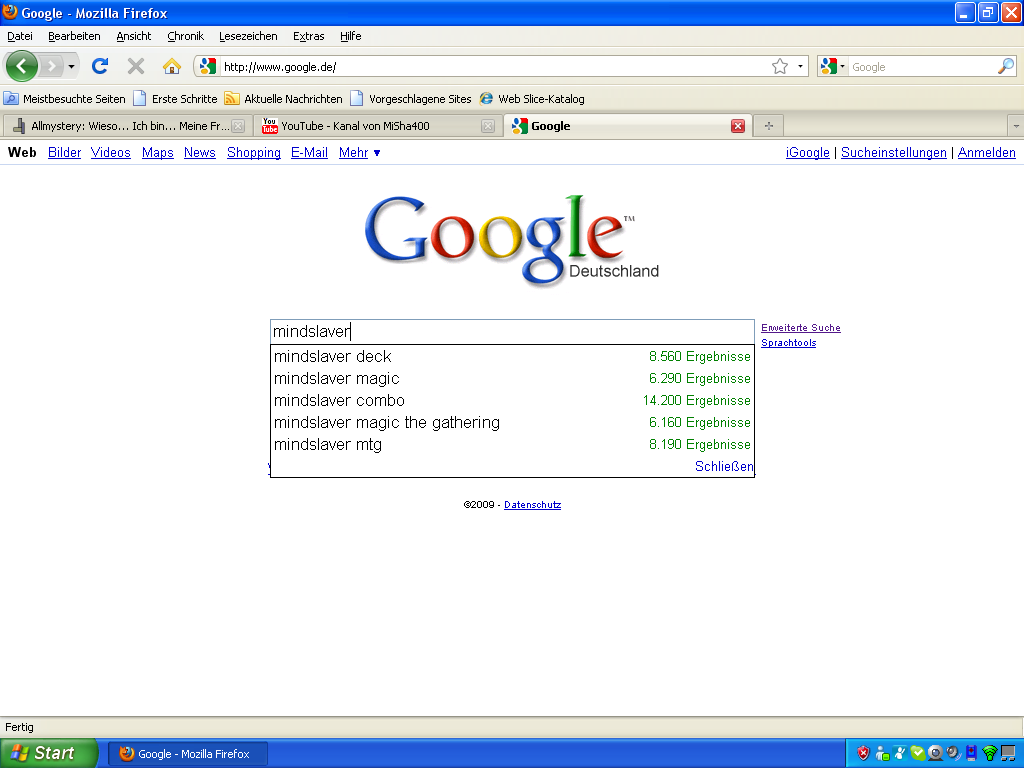Click the Stop loading X icon
The width and height of the screenshot is (1024, 768).
(x=136, y=66)
